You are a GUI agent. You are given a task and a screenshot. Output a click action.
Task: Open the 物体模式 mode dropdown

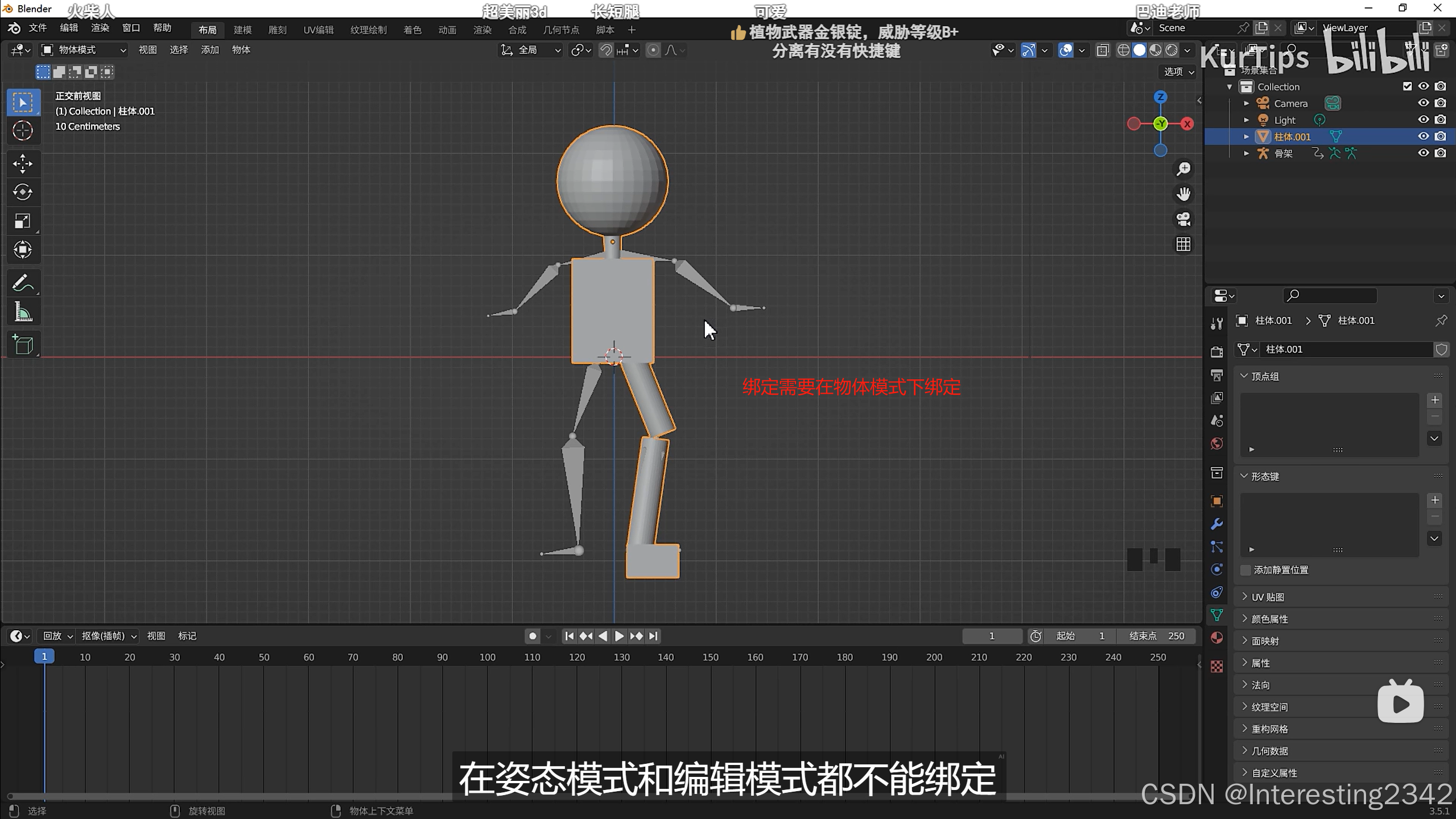point(83,50)
